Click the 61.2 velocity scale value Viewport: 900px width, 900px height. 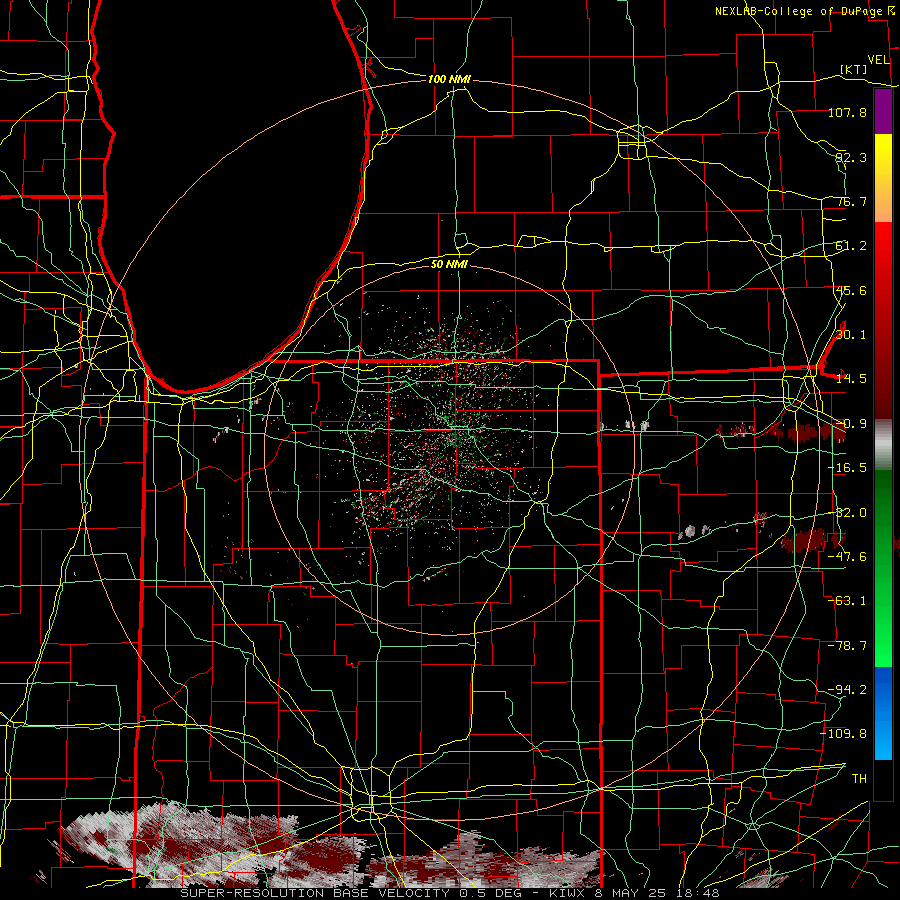click(x=851, y=246)
